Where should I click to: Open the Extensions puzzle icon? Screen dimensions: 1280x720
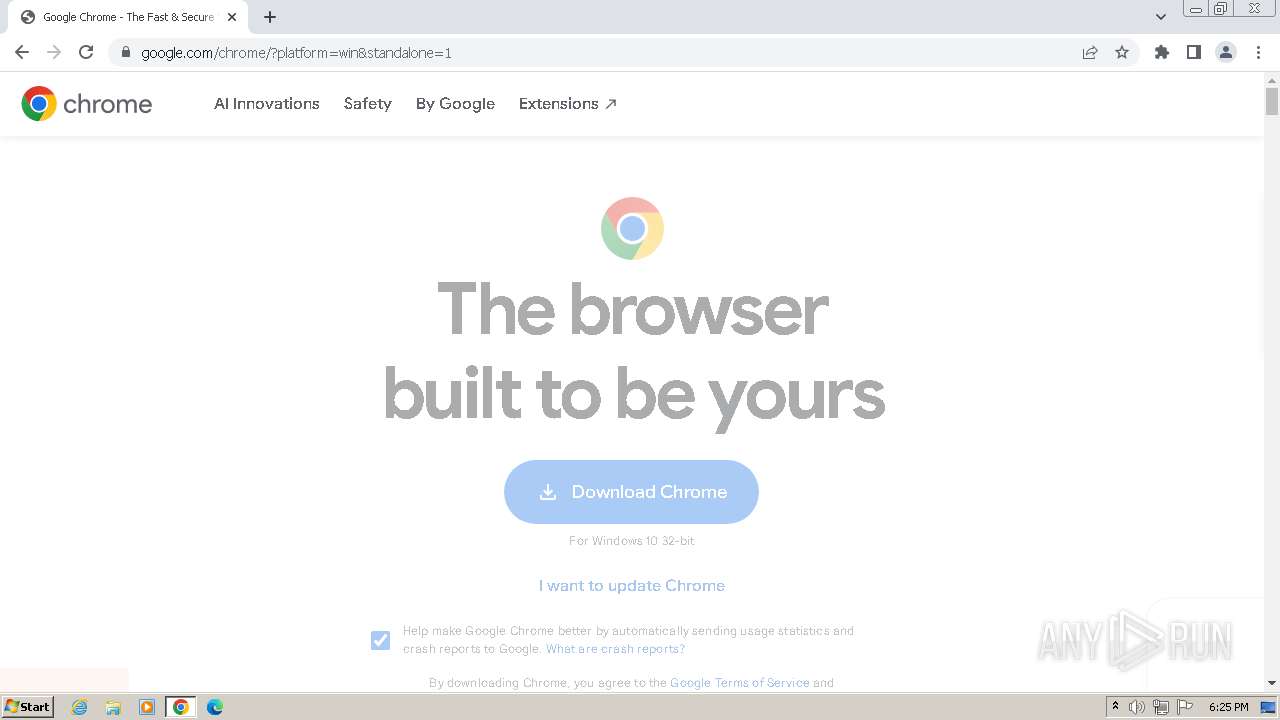pyautogui.click(x=1162, y=52)
